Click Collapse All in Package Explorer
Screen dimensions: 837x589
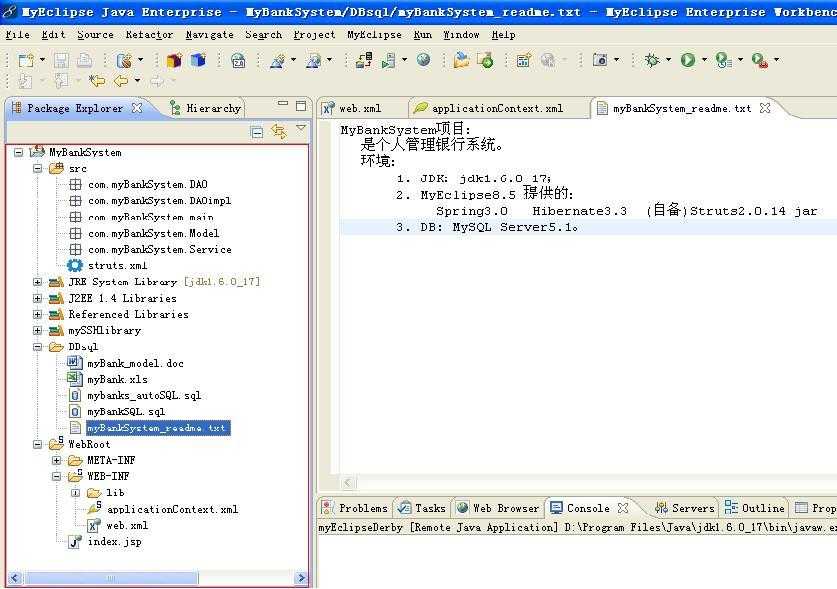point(257,131)
